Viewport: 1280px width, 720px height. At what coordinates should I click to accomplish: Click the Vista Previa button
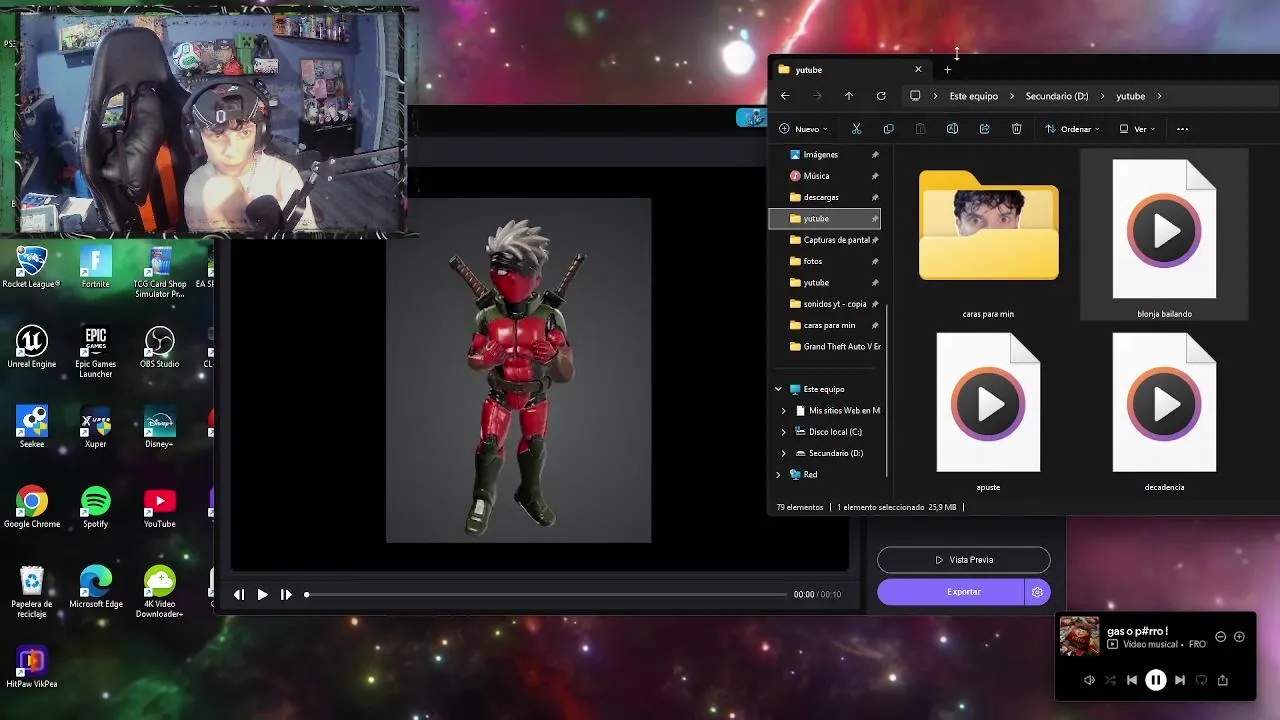tap(964, 560)
